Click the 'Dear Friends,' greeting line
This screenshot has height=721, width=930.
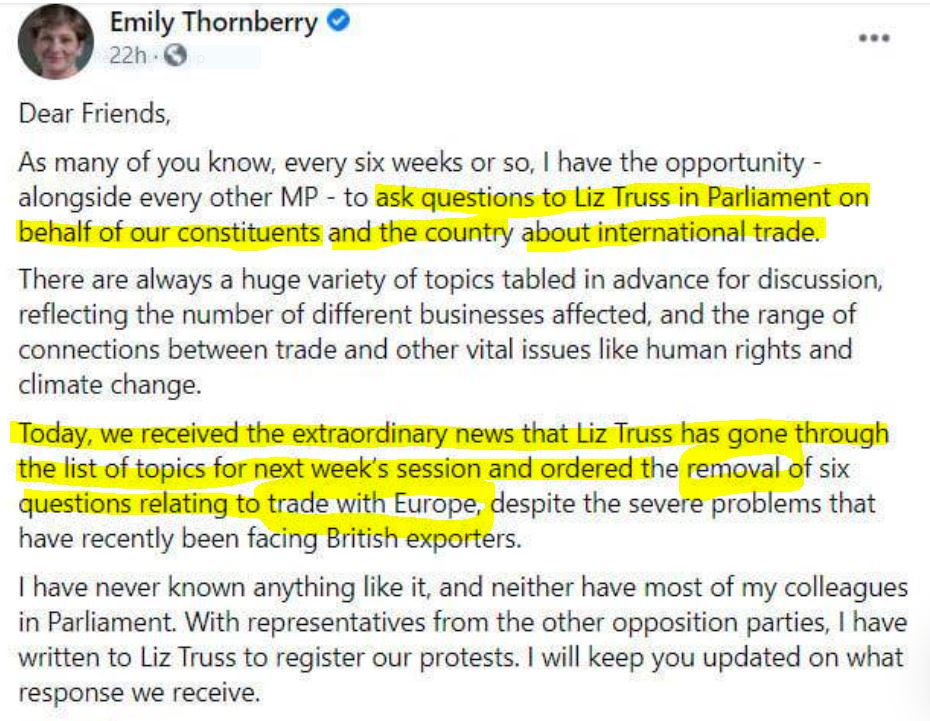(x=95, y=113)
